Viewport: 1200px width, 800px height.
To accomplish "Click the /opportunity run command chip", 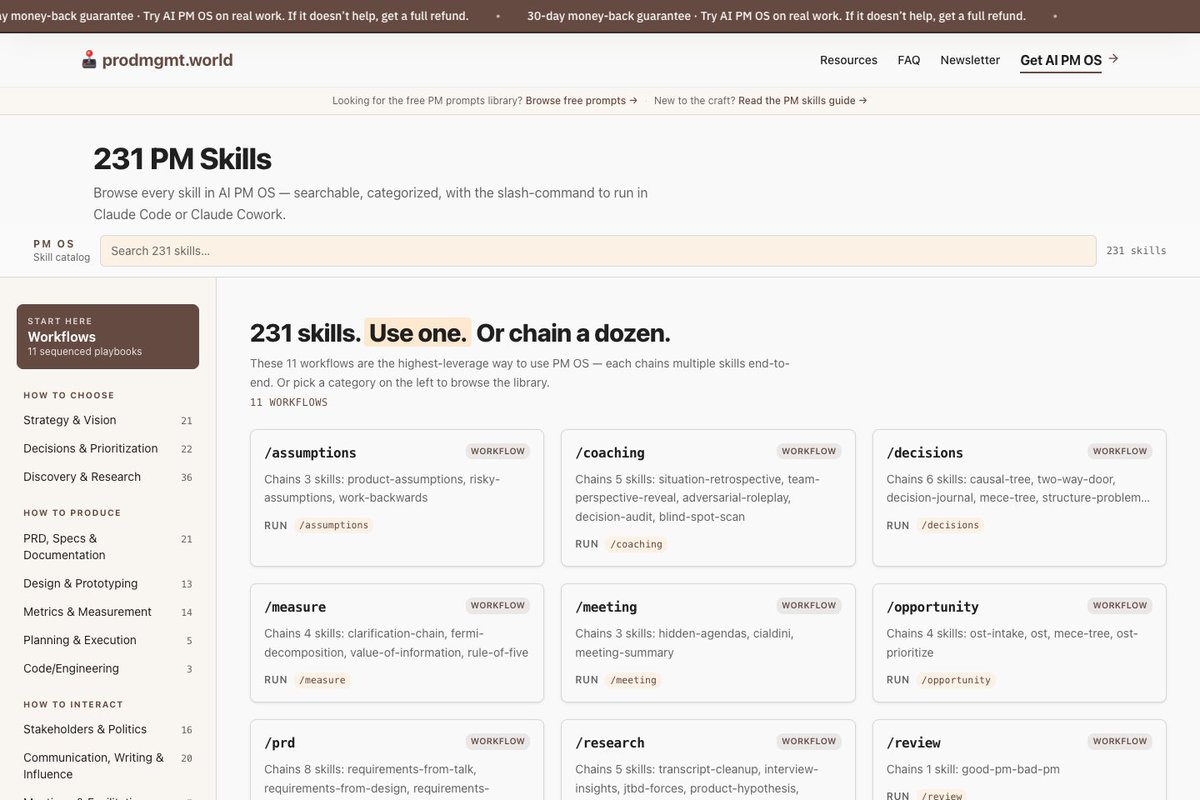I will 957,680.
